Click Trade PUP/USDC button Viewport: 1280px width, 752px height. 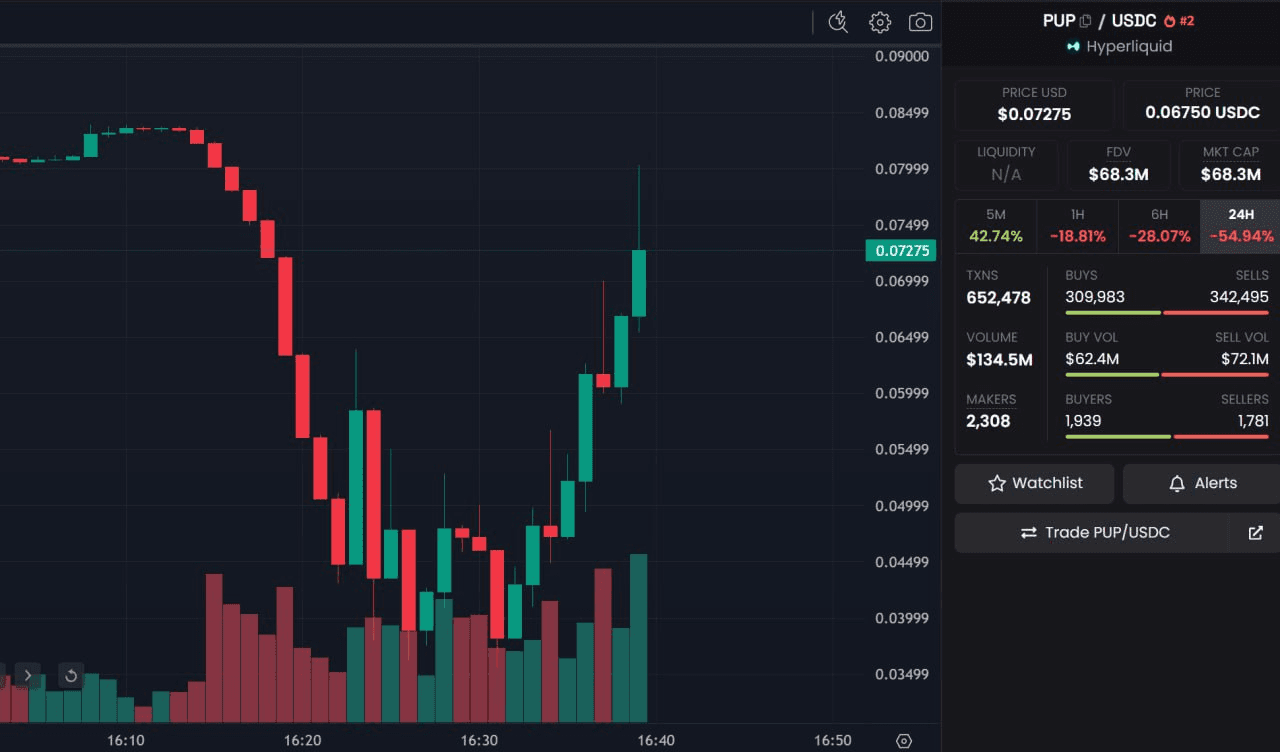[x=1092, y=533]
